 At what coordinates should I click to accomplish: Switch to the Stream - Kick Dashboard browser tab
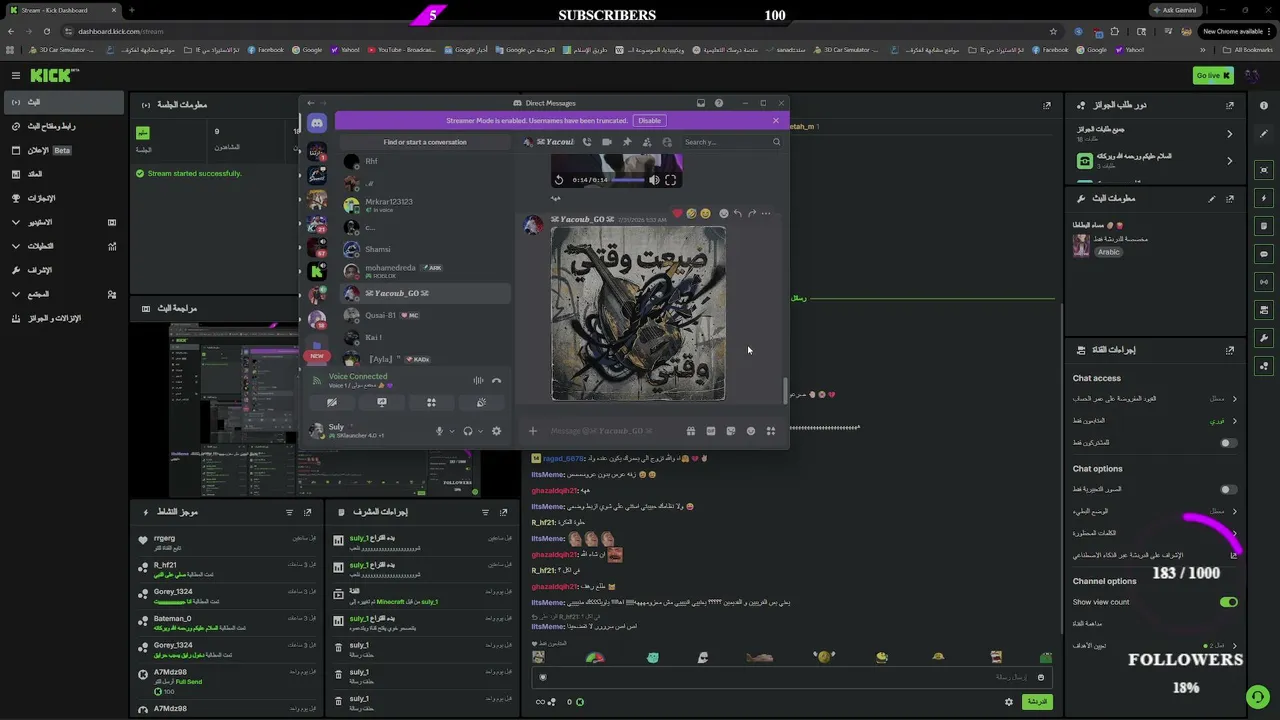[62, 10]
